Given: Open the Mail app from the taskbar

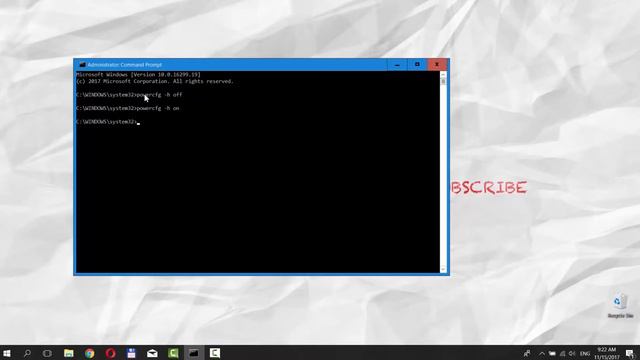Looking at the screenshot, I should (152, 353).
